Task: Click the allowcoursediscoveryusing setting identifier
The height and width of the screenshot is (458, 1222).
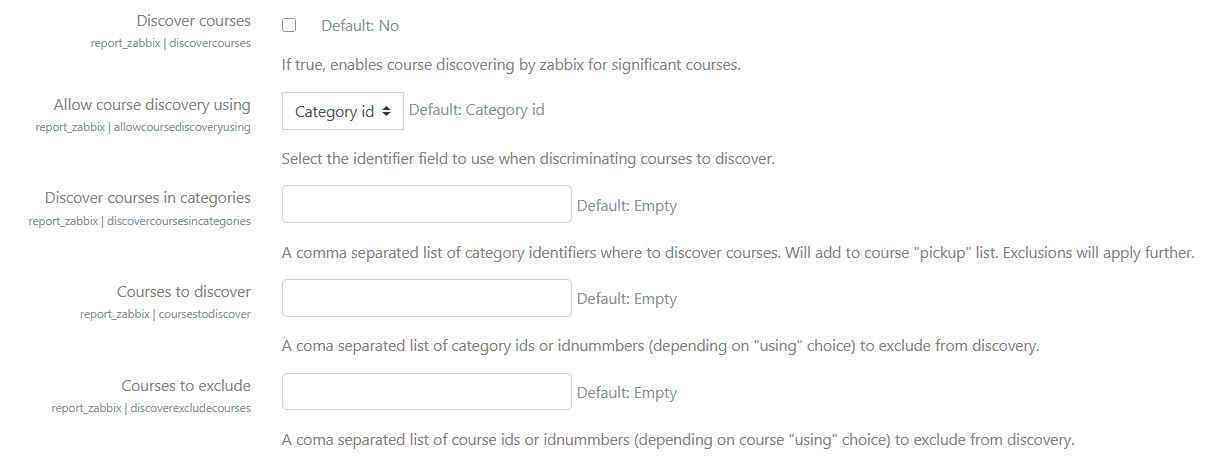Action: pos(143,127)
